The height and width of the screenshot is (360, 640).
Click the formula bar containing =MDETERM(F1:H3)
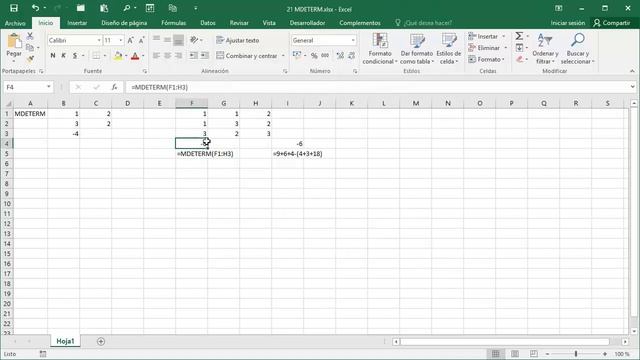[x=378, y=87]
